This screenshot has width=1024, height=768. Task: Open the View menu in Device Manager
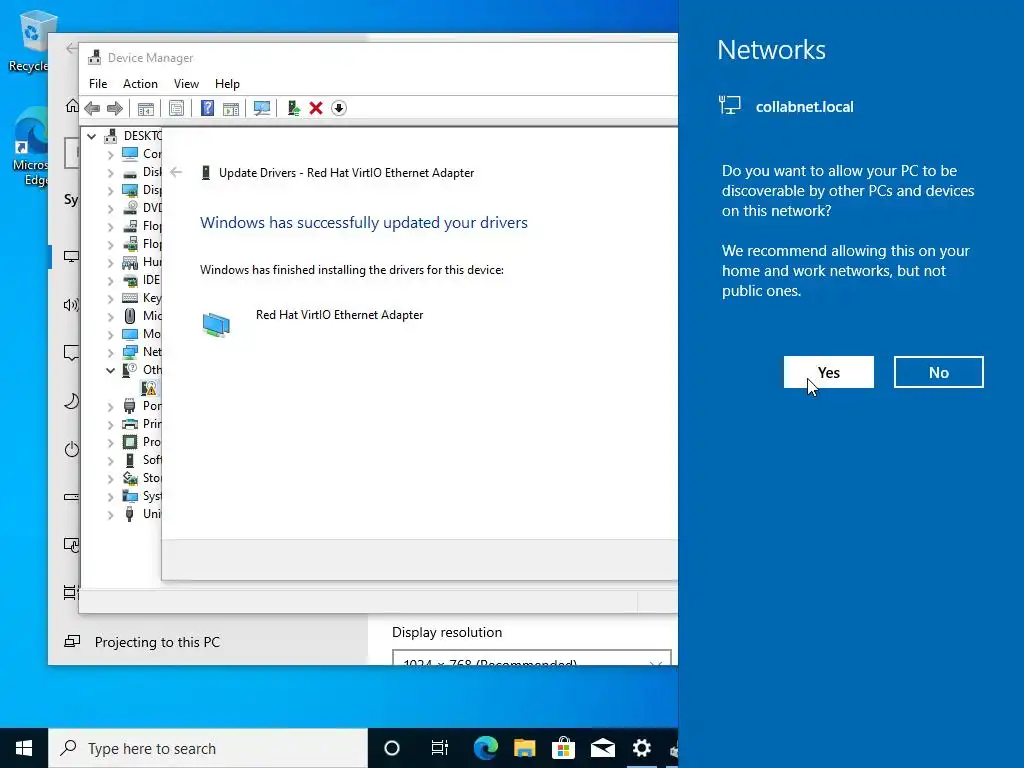pyautogui.click(x=186, y=84)
